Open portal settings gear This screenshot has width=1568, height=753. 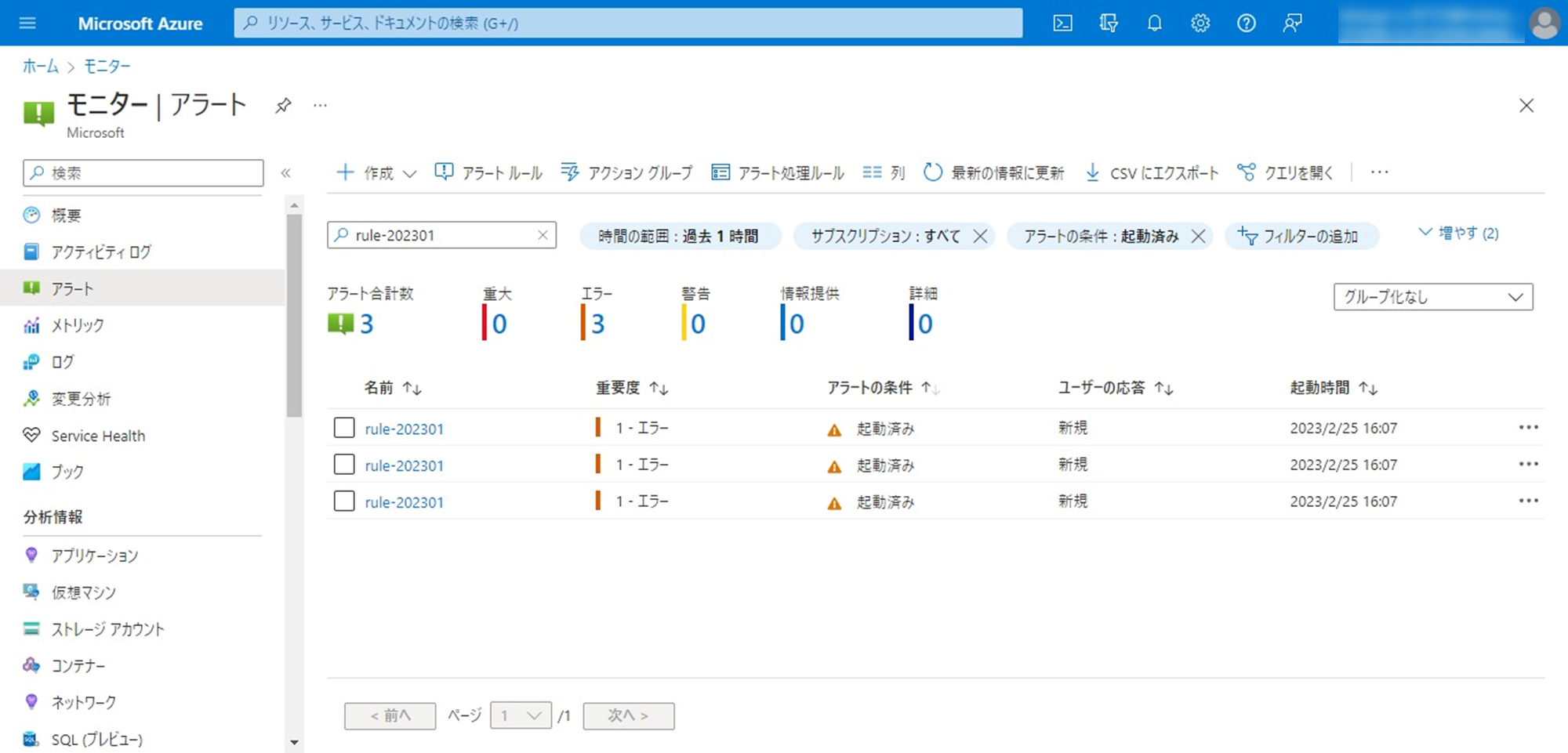pos(1200,24)
